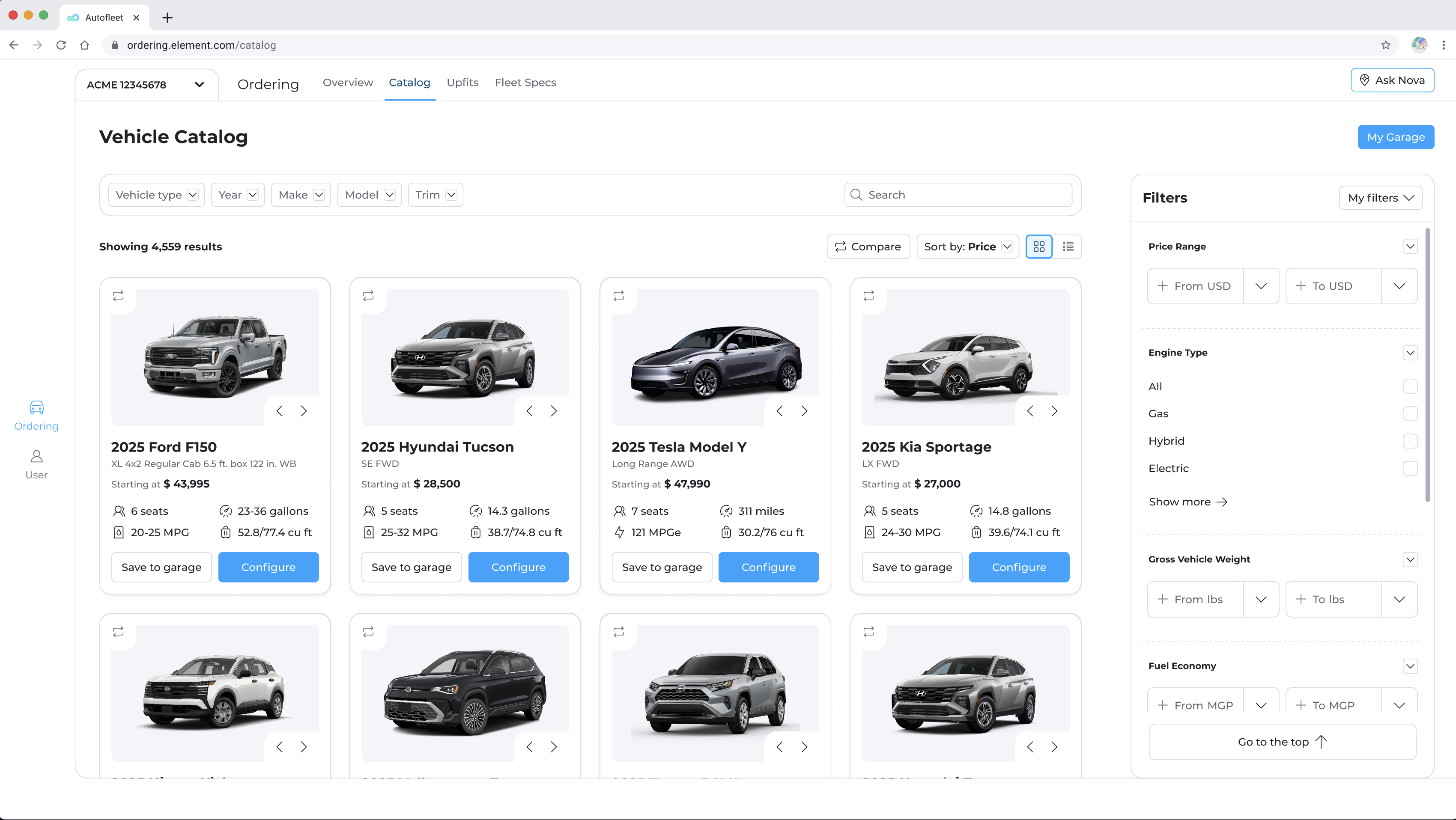Configure the 2025 Ford F150
This screenshot has width=1456, height=820.
coord(269,567)
